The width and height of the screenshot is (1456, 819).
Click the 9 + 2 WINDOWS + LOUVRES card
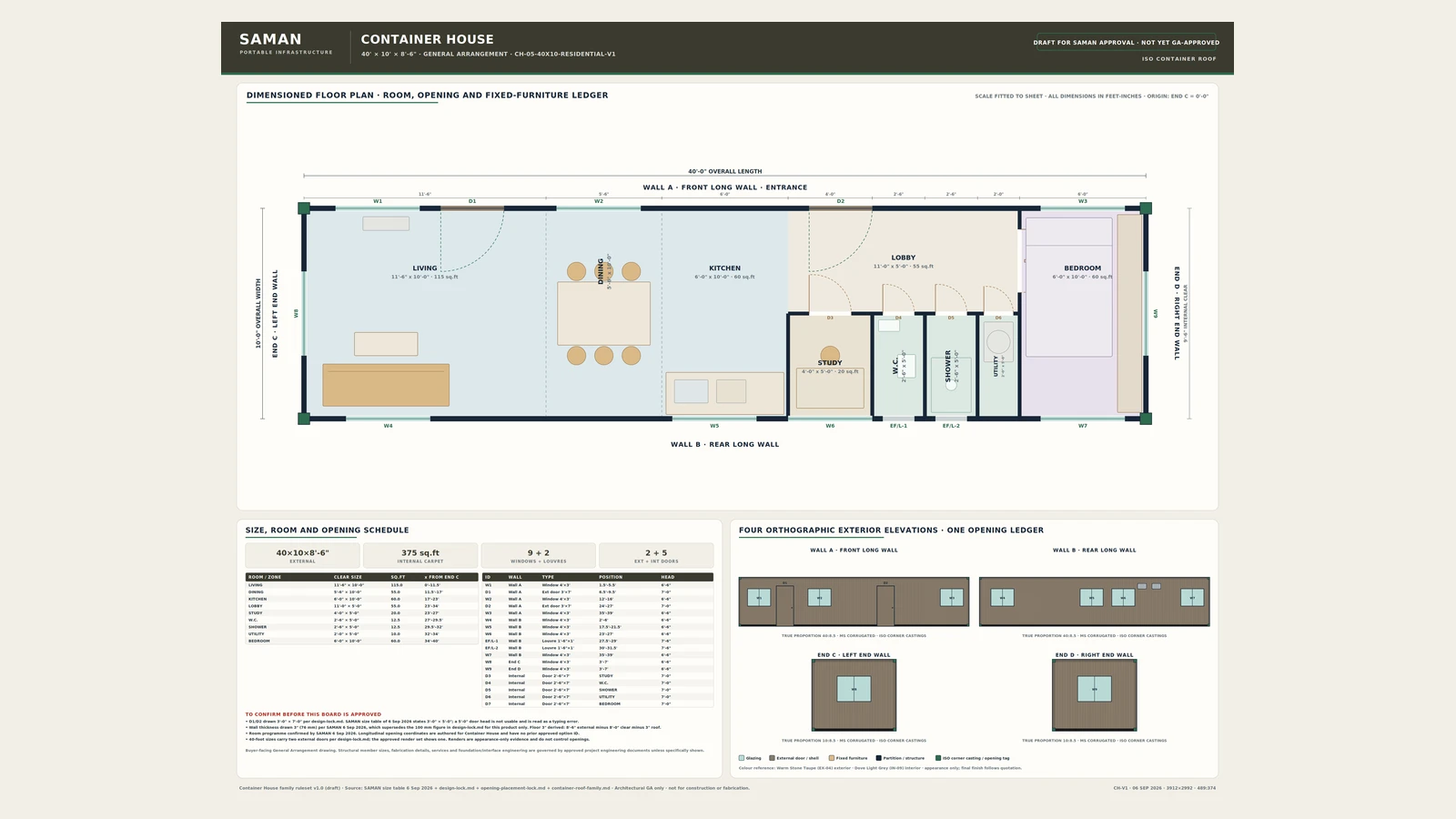coord(538,555)
